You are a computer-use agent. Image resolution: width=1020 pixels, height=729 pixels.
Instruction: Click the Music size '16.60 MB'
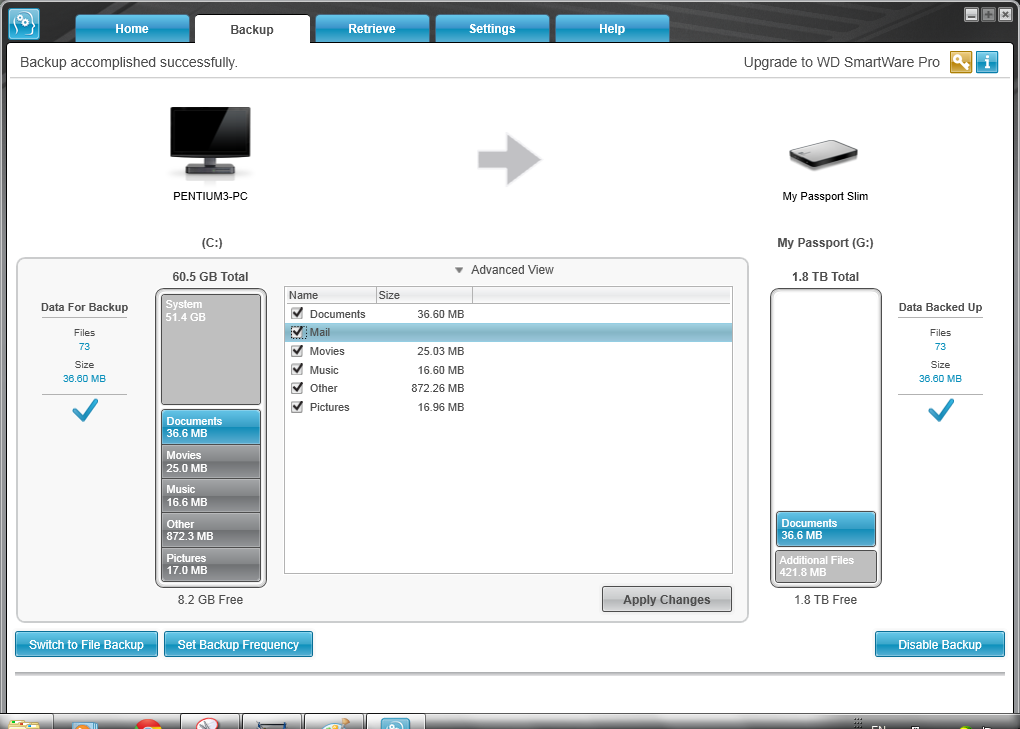coord(440,370)
